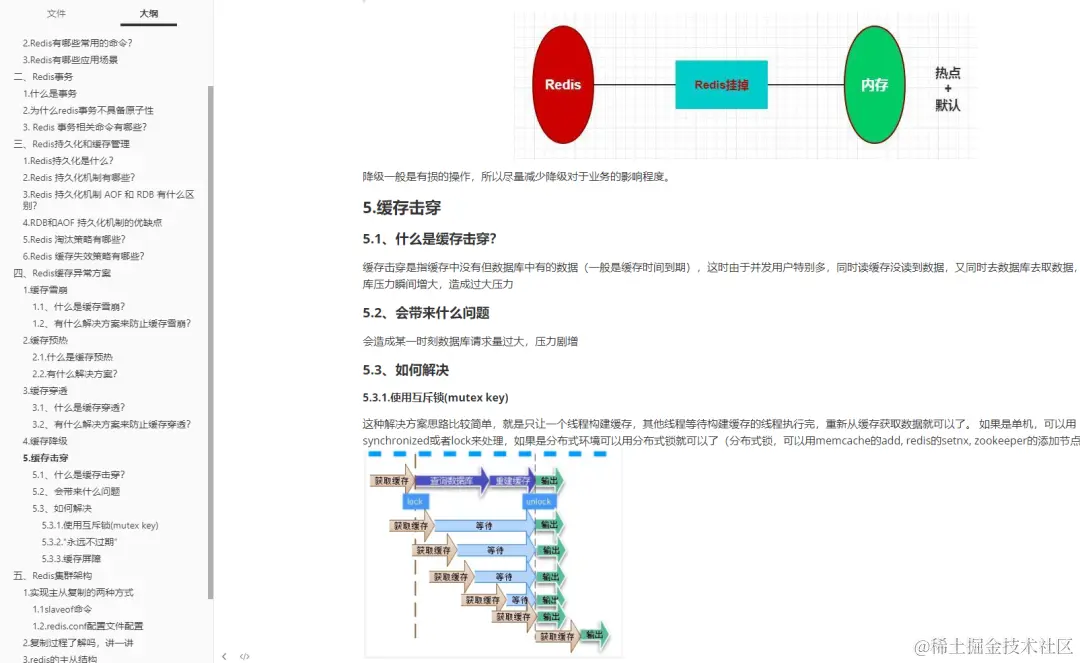The width and height of the screenshot is (1080, 663).
Task: Place cursor in document heading 5.缓存击穿
Action: pos(402,207)
